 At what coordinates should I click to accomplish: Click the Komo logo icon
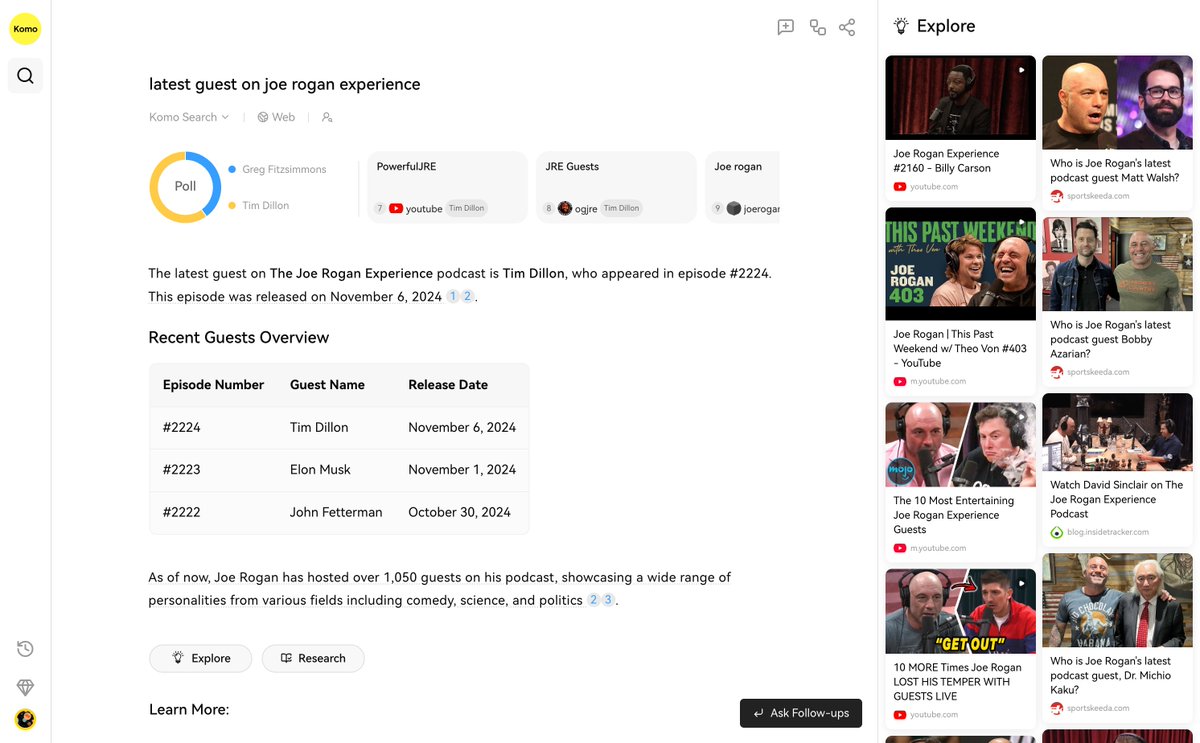(25, 29)
